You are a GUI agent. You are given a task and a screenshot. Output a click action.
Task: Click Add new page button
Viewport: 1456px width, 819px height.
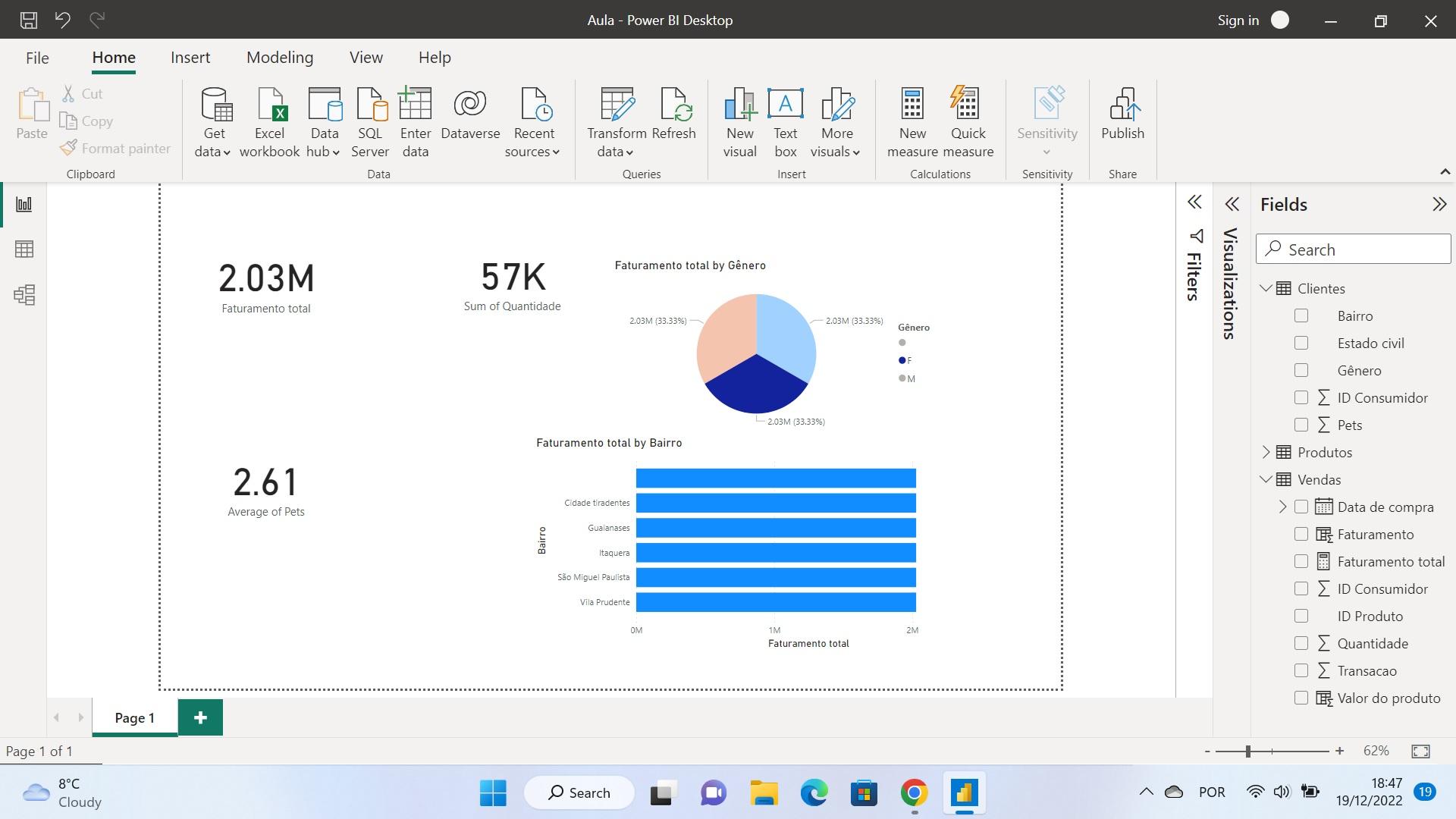pyautogui.click(x=199, y=717)
